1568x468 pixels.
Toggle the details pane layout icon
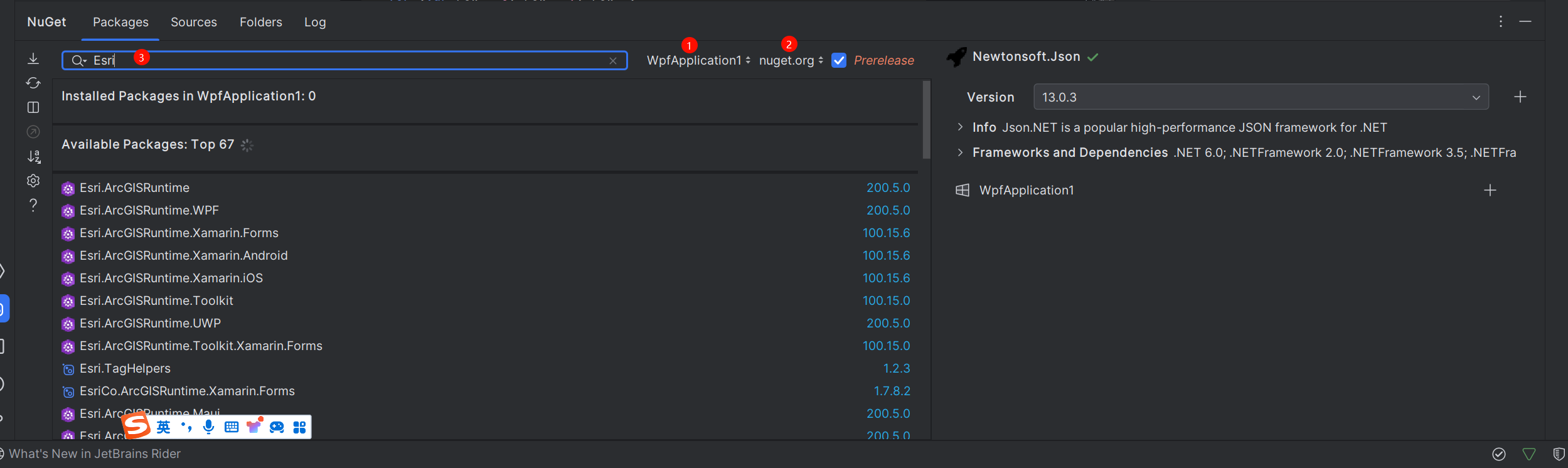coord(33,107)
